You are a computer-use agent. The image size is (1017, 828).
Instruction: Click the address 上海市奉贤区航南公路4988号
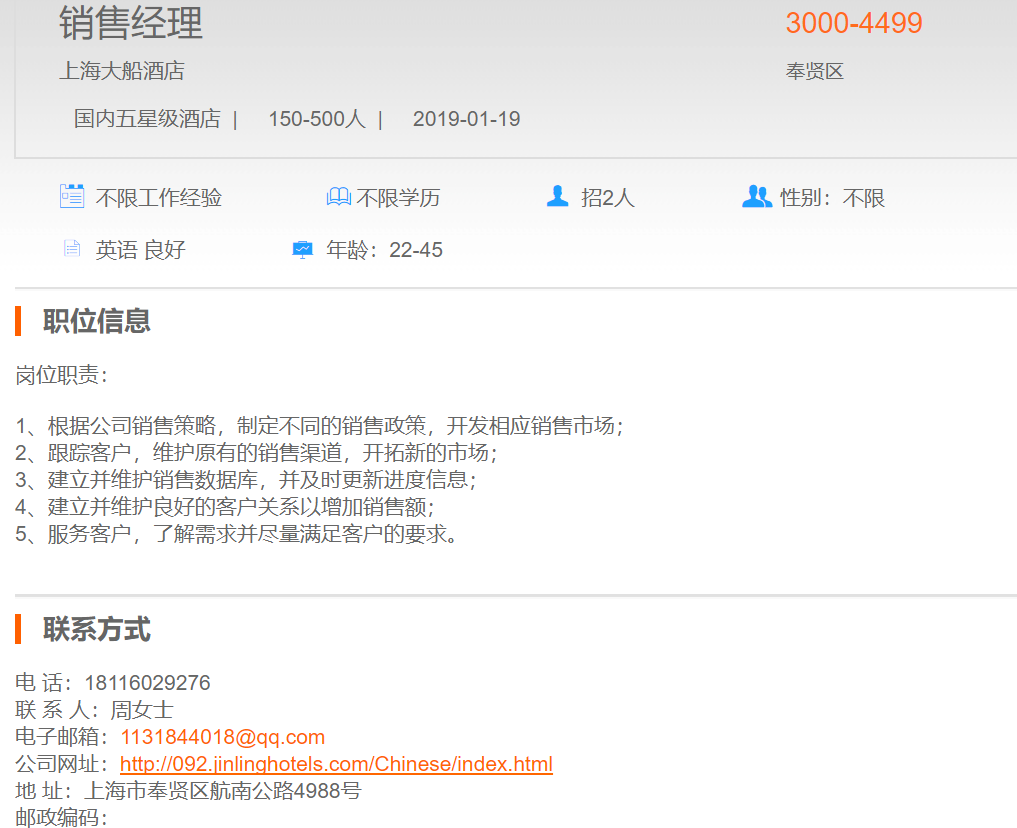point(221,791)
